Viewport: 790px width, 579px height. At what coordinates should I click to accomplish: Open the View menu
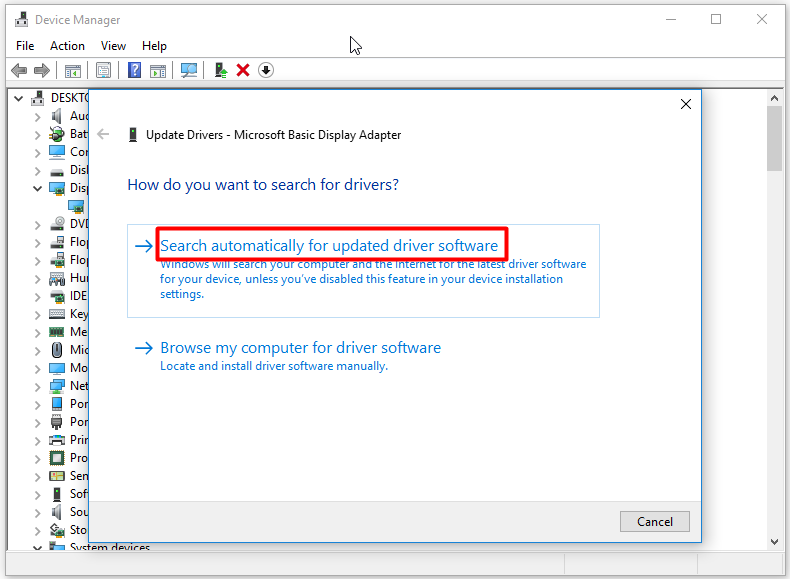click(x=113, y=46)
